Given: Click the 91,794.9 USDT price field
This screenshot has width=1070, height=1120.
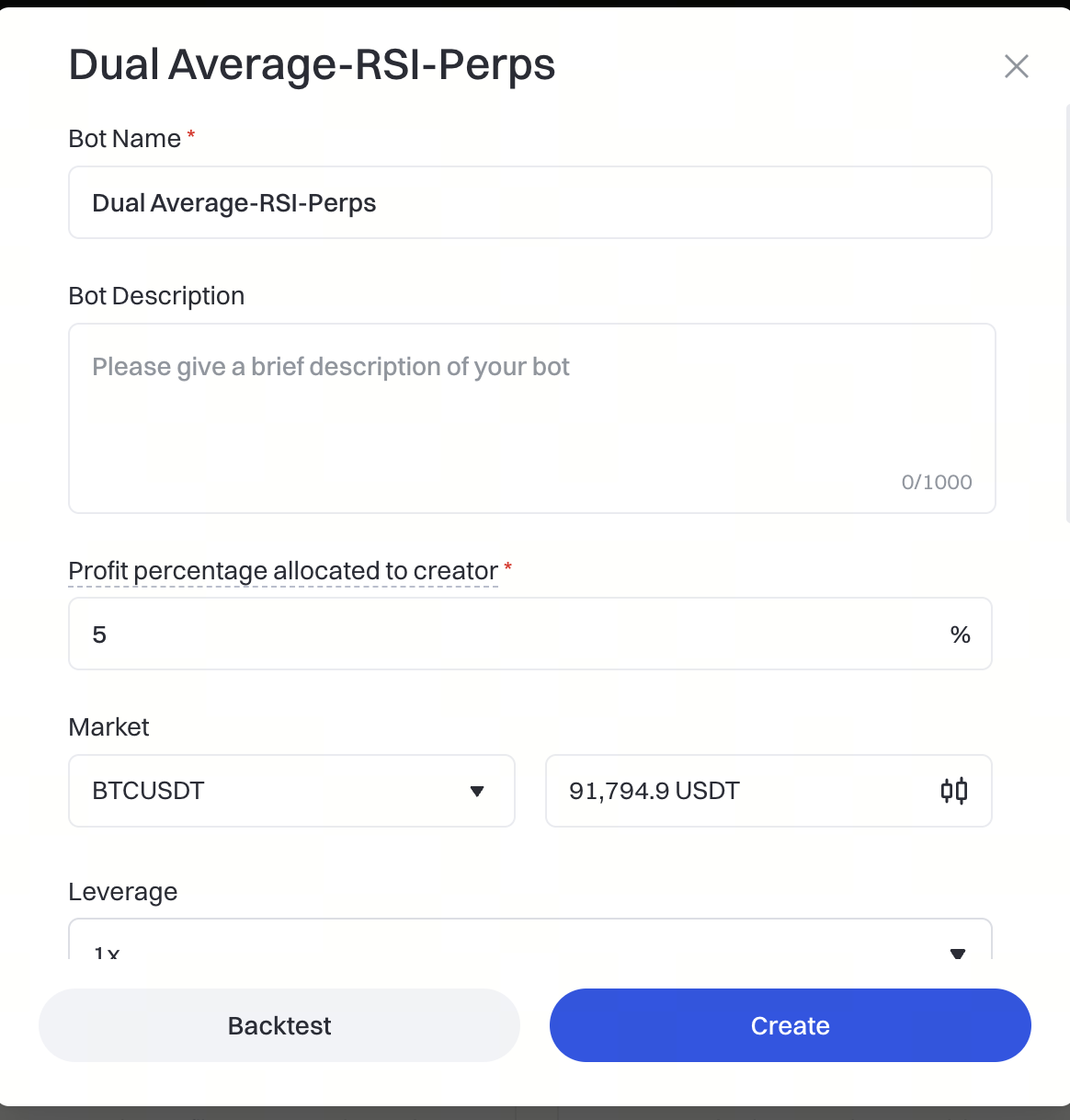Looking at the screenshot, I should [735, 791].
